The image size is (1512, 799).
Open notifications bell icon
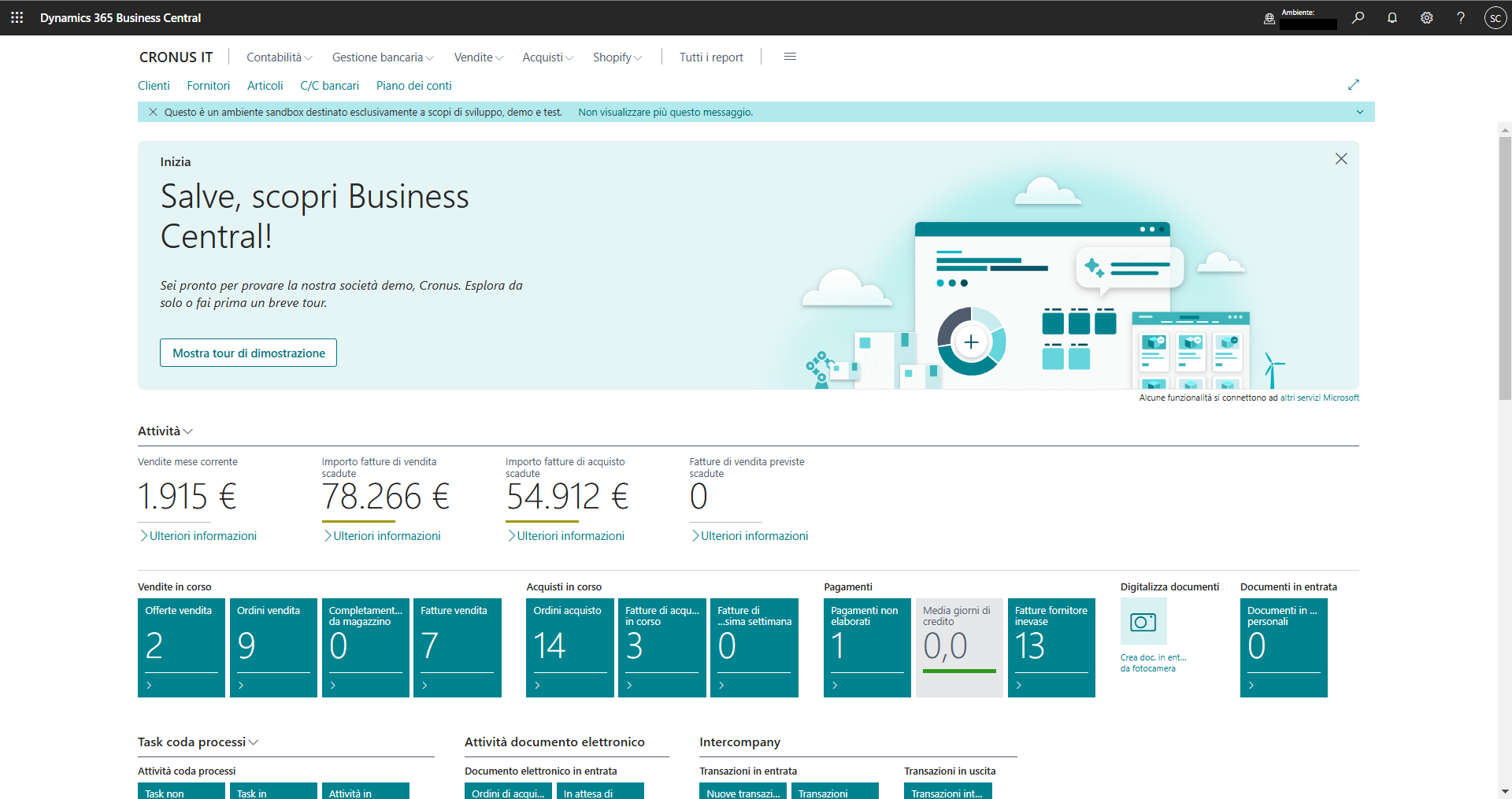point(1392,17)
